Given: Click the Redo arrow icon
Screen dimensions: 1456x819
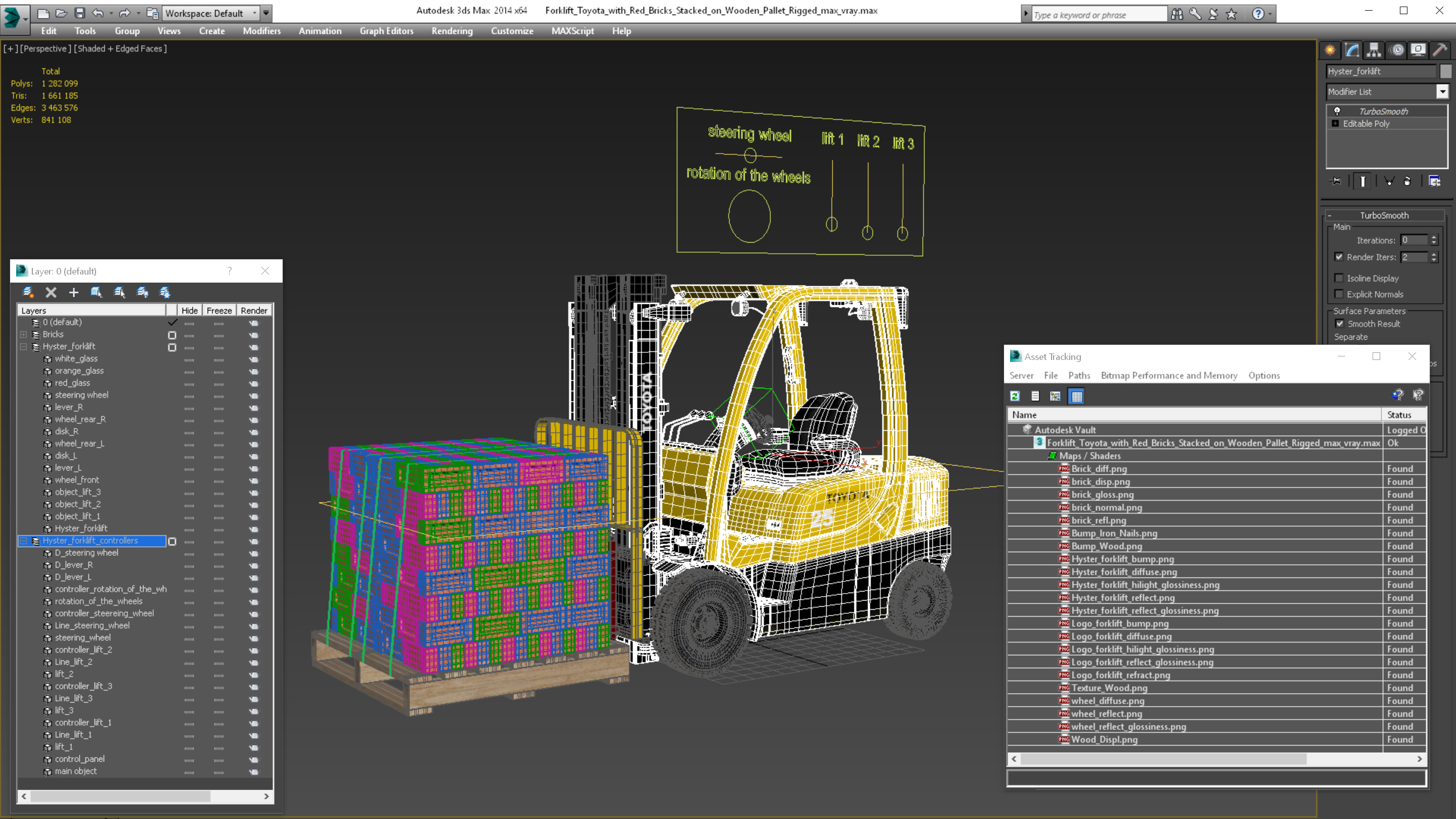Looking at the screenshot, I should coord(125,13).
